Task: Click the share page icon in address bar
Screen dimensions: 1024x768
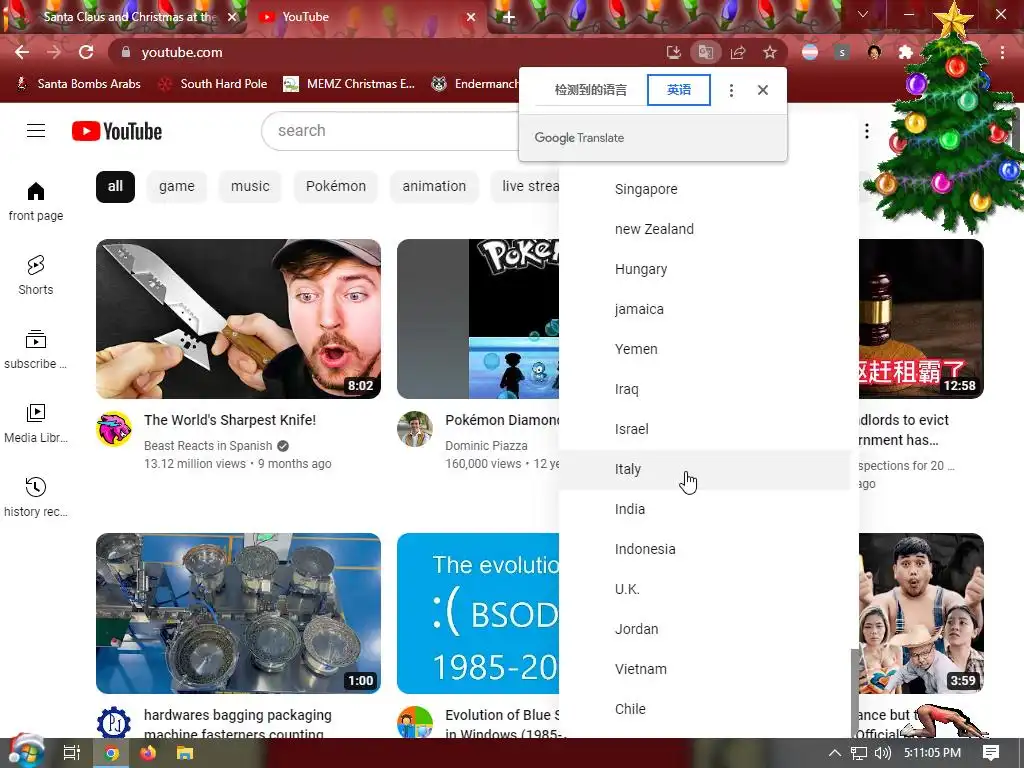Action: (738, 52)
